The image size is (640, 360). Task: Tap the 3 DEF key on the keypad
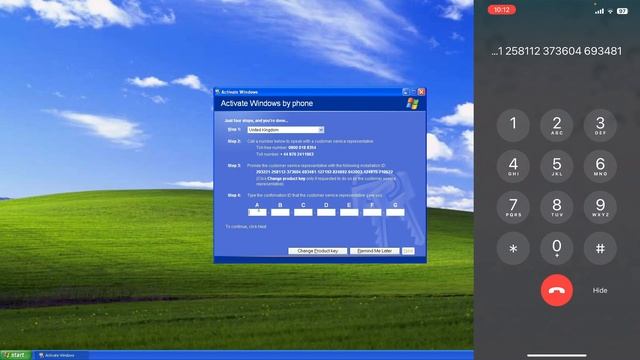(600, 125)
